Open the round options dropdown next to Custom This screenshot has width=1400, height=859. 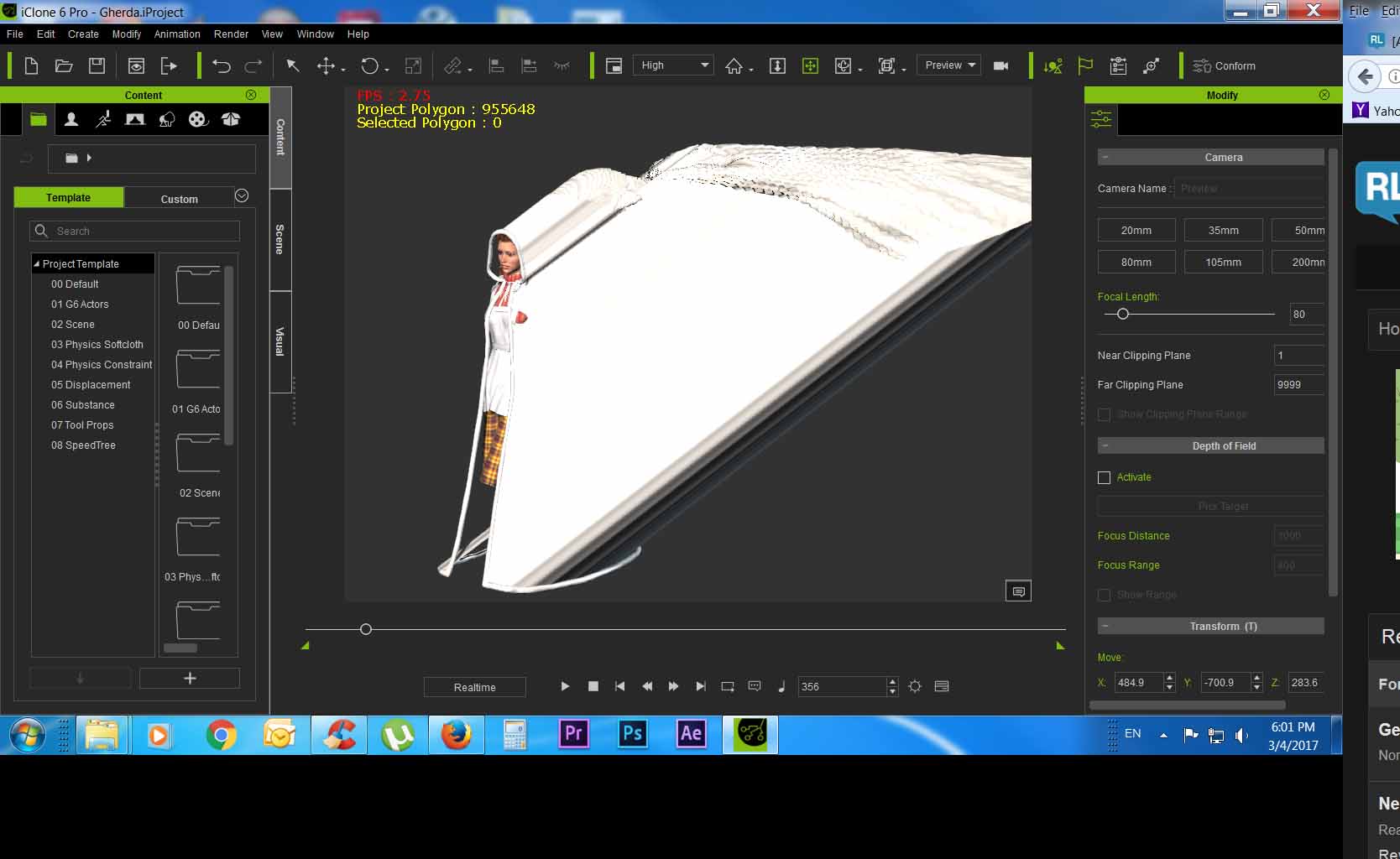pos(242,196)
